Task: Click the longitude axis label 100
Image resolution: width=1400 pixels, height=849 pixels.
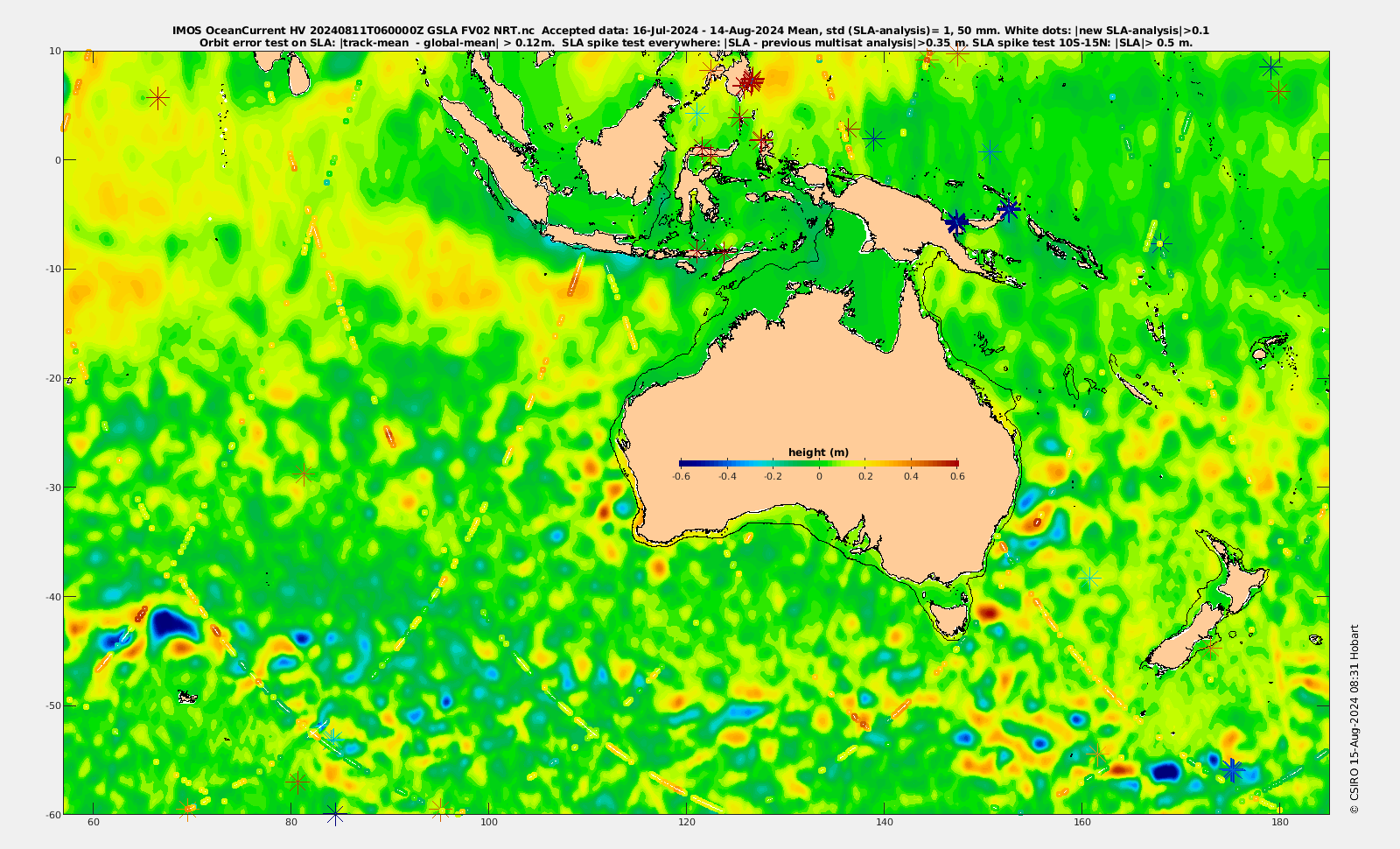Action: pos(489,822)
